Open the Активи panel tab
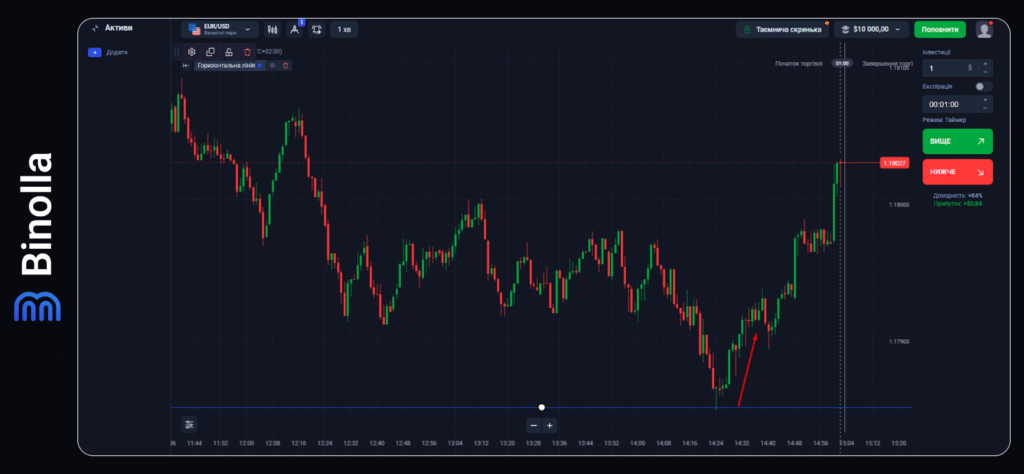Screen dimensions: 1024x474 click(112, 28)
